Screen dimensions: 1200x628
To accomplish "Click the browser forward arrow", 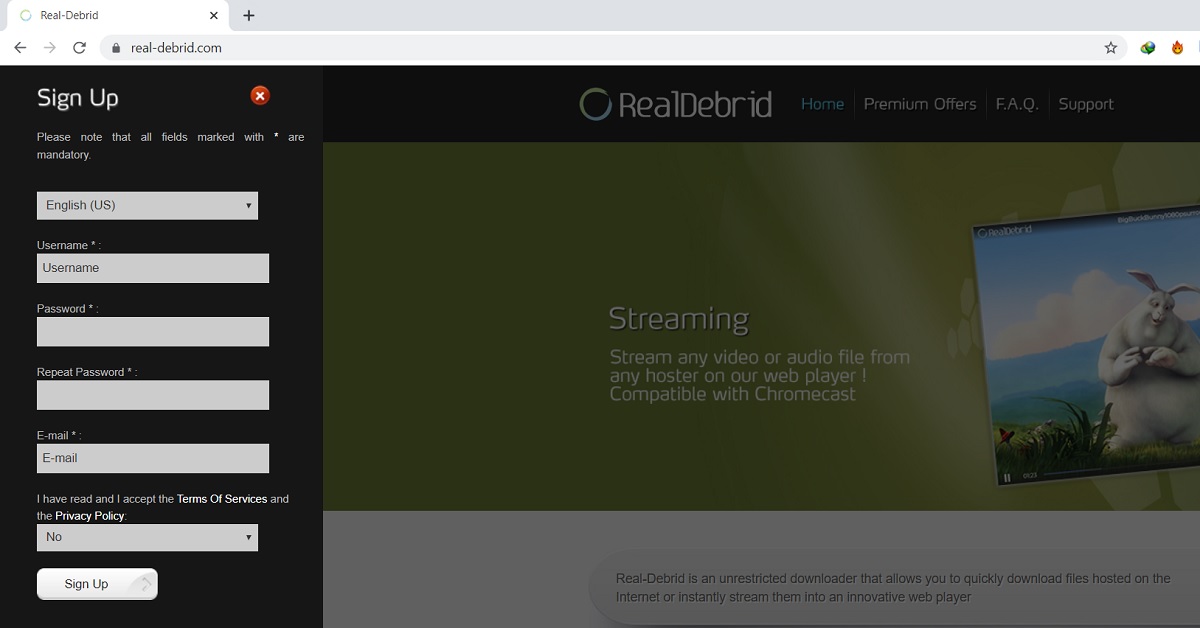I will (50, 47).
